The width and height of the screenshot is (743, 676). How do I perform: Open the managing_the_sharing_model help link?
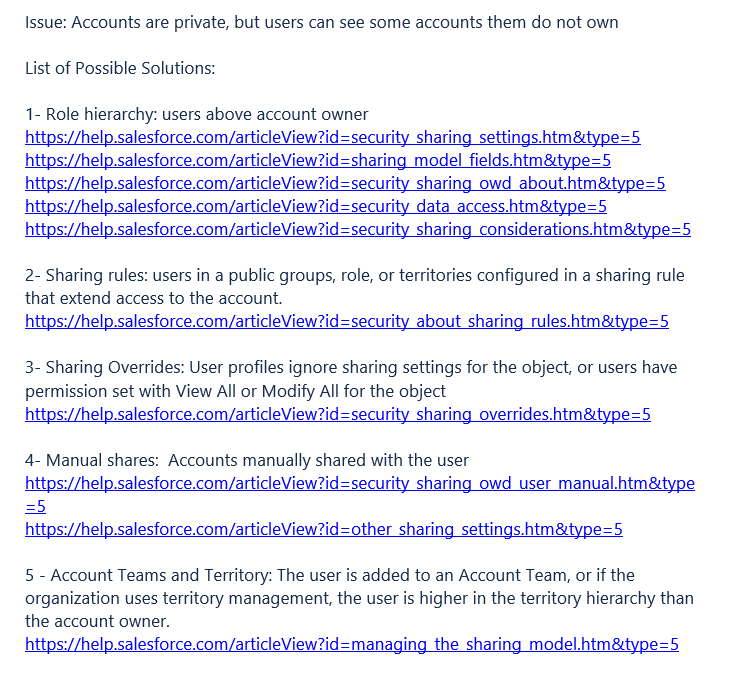(x=352, y=644)
